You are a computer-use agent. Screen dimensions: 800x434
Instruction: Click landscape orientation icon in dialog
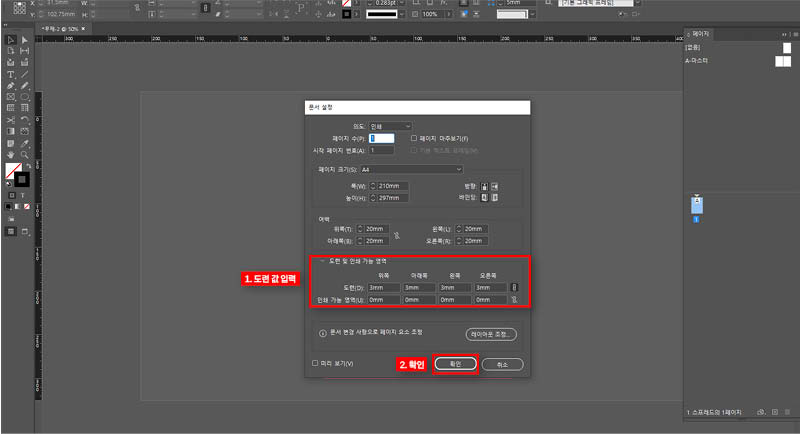click(494, 186)
